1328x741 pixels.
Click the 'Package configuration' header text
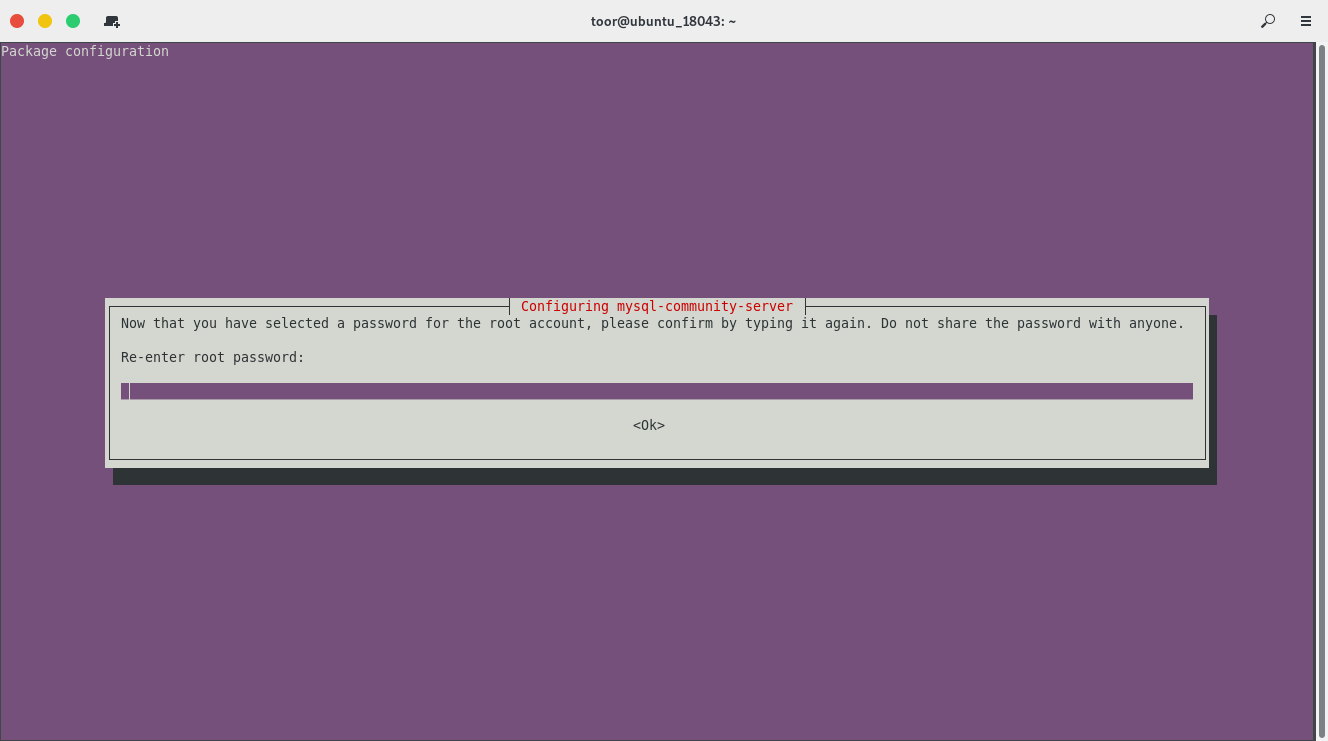(85, 51)
